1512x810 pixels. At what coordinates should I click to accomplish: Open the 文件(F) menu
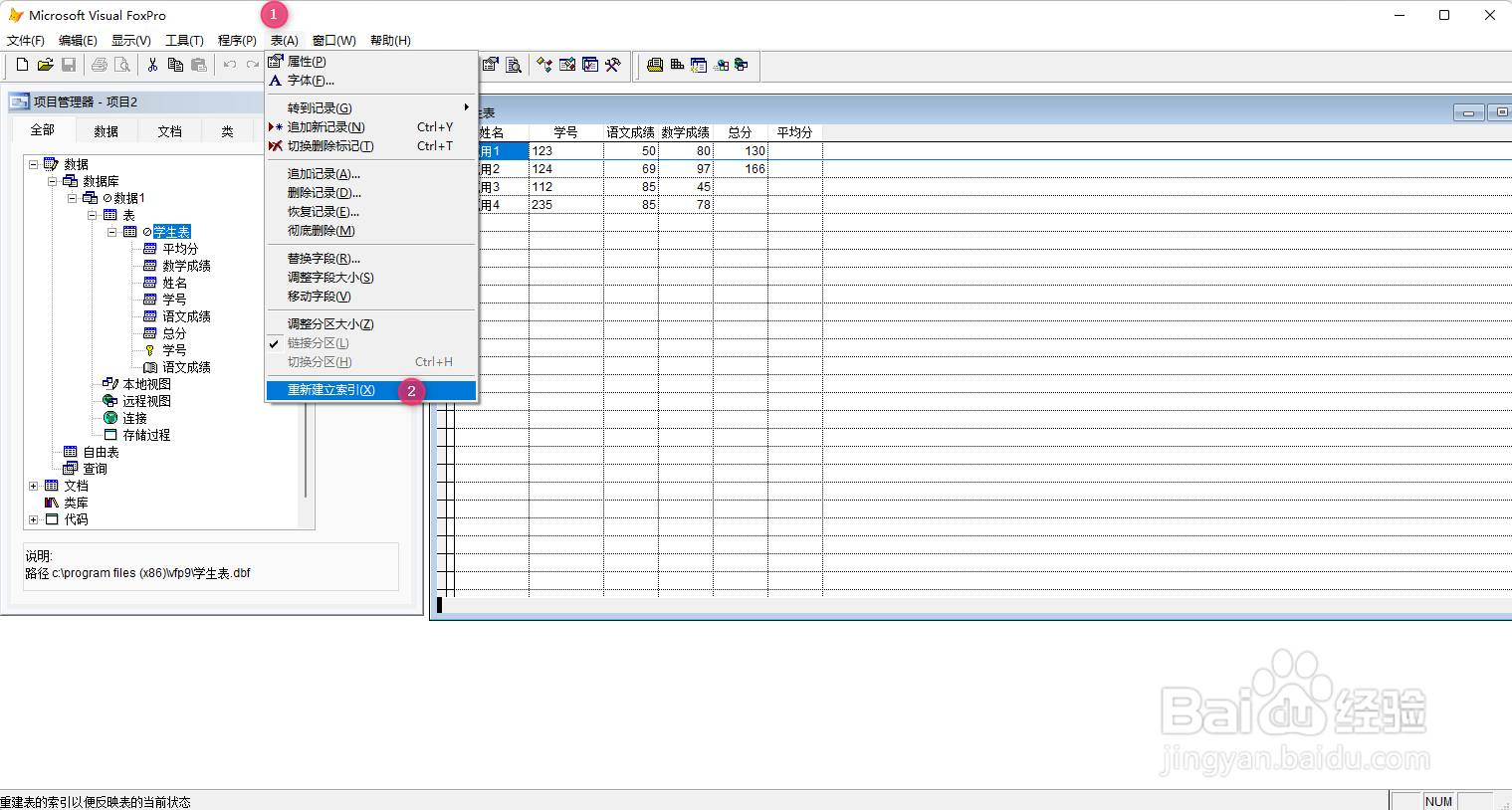[26, 41]
